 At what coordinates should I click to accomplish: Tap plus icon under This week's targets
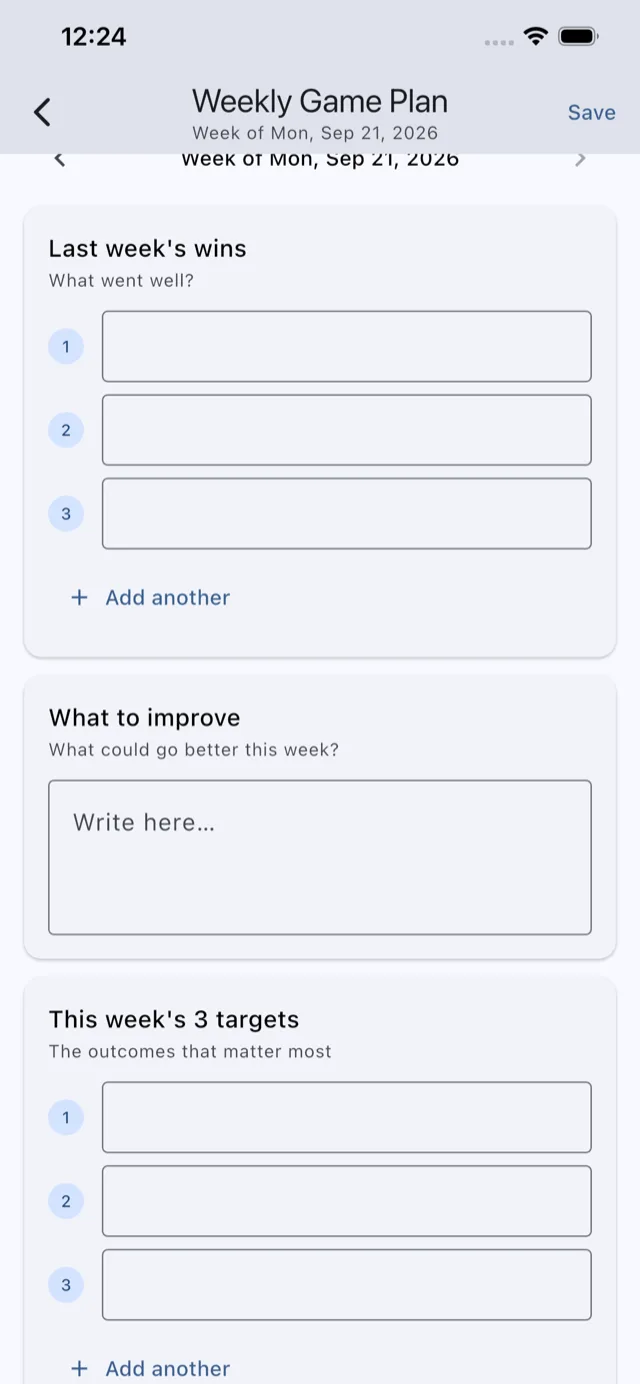79,1368
